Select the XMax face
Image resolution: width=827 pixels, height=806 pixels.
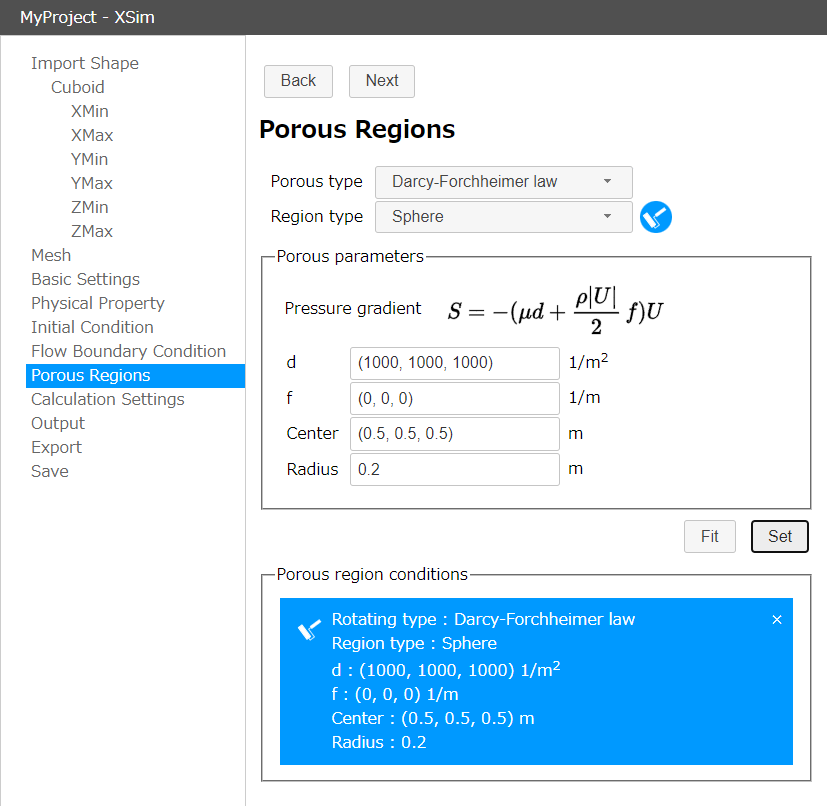tap(92, 136)
